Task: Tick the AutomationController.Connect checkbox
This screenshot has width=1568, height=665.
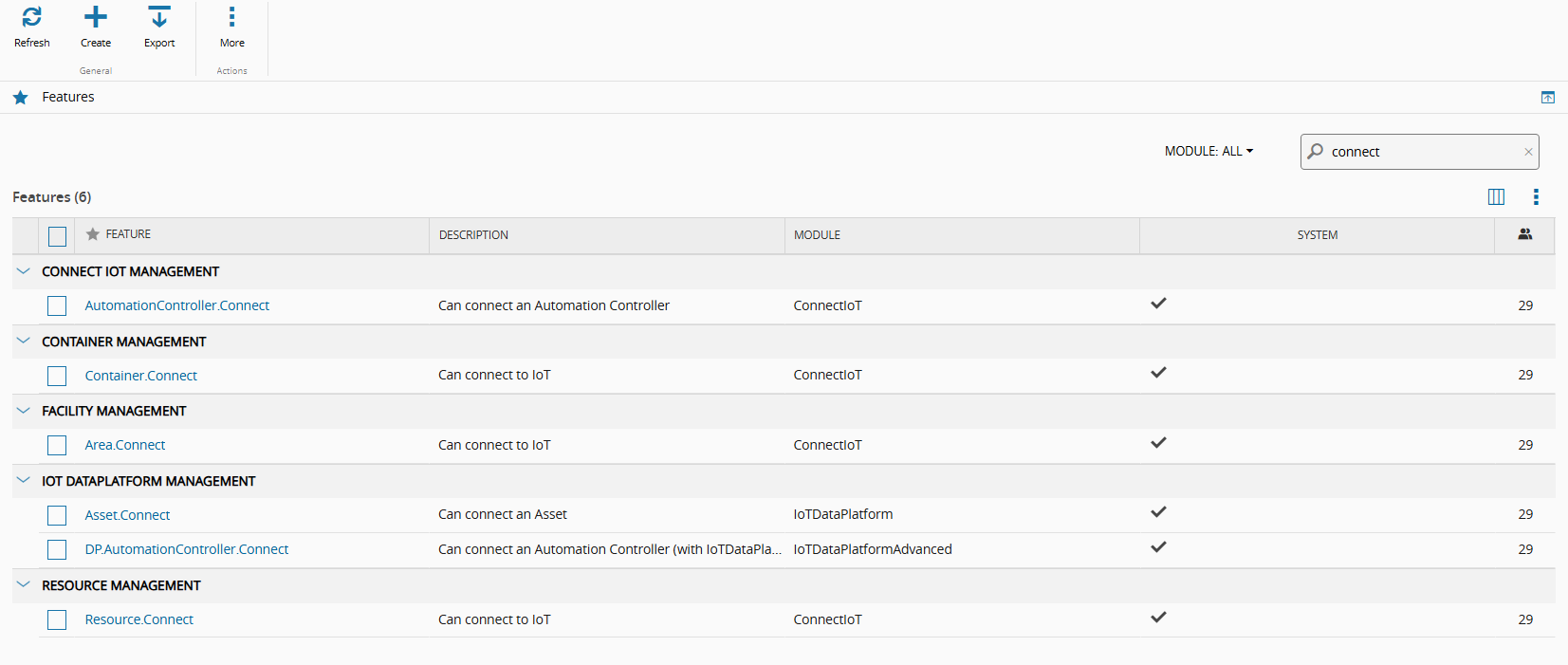Action: (57, 305)
